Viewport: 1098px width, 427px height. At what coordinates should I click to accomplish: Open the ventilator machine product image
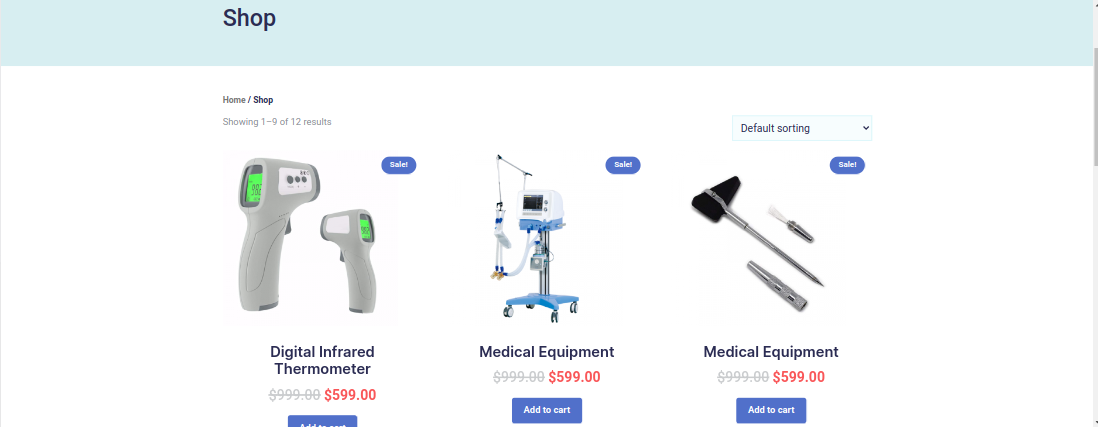click(x=534, y=238)
